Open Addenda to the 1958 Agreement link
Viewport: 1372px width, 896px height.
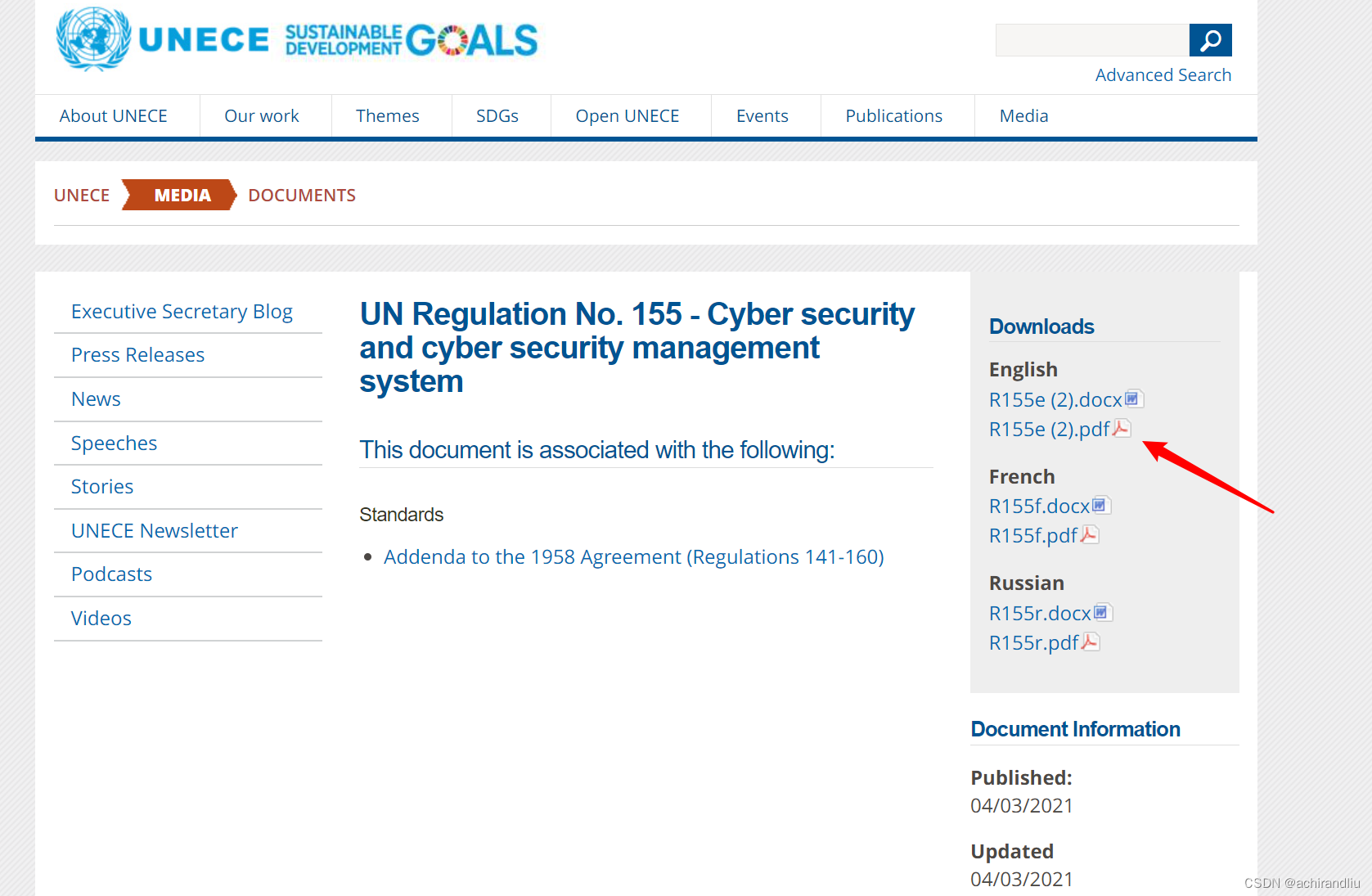click(634, 557)
